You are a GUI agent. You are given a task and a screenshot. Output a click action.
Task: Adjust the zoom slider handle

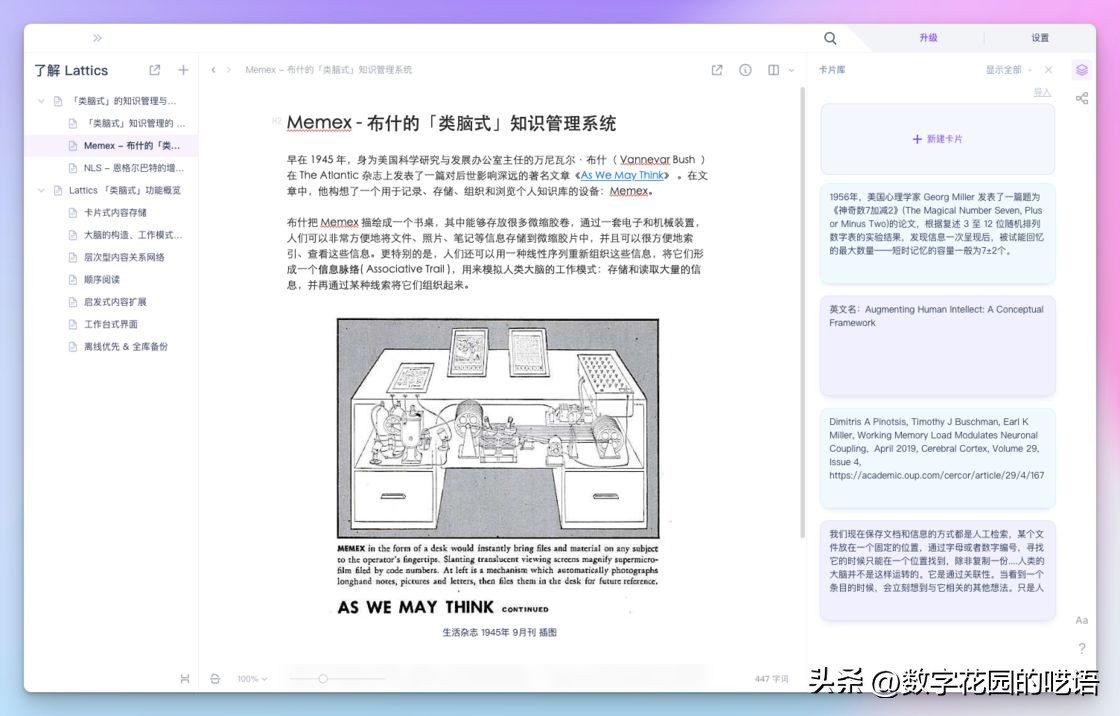[x=323, y=679]
